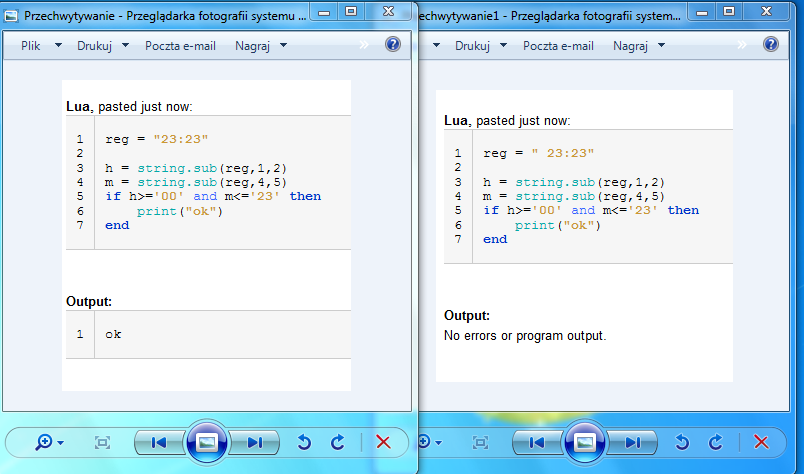804x474 pixels.
Task: Click print("ok") line in the left image
Action: pos(179,211)
